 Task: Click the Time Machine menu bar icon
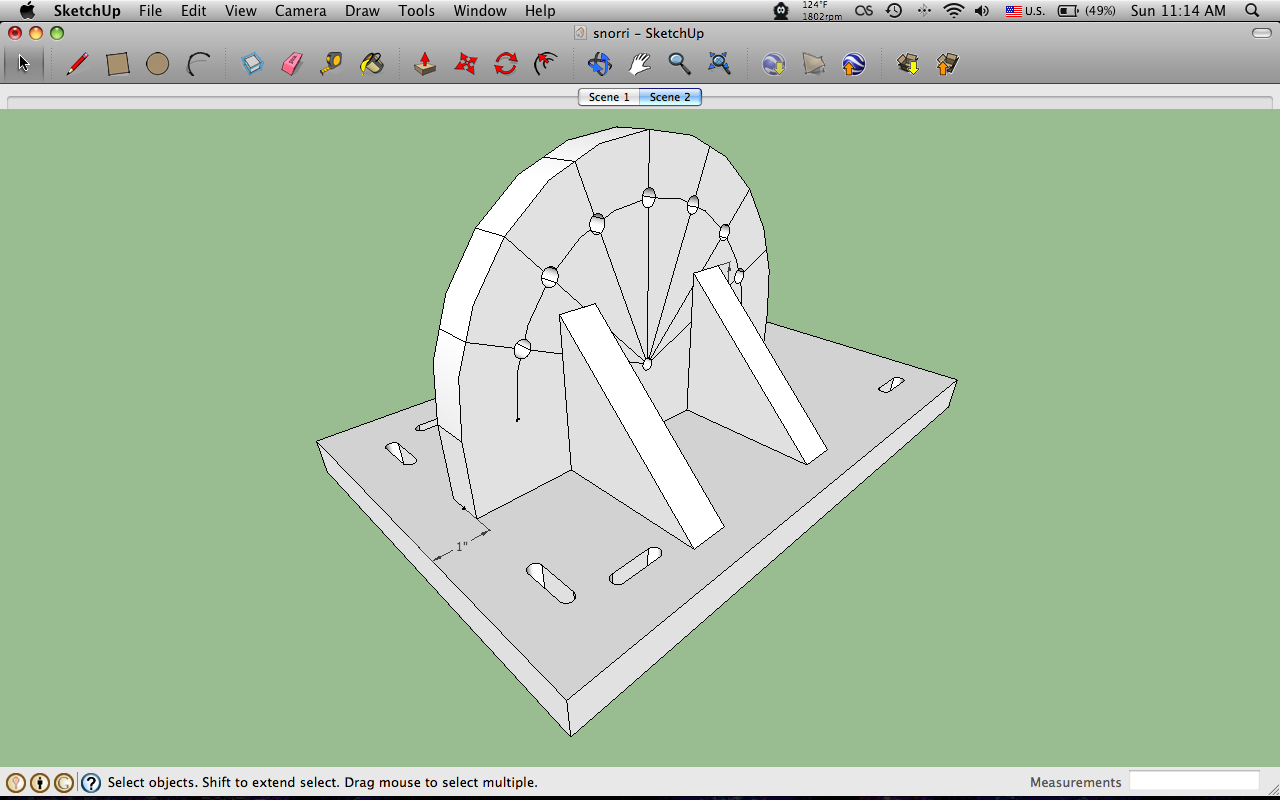tap(894, 11)
